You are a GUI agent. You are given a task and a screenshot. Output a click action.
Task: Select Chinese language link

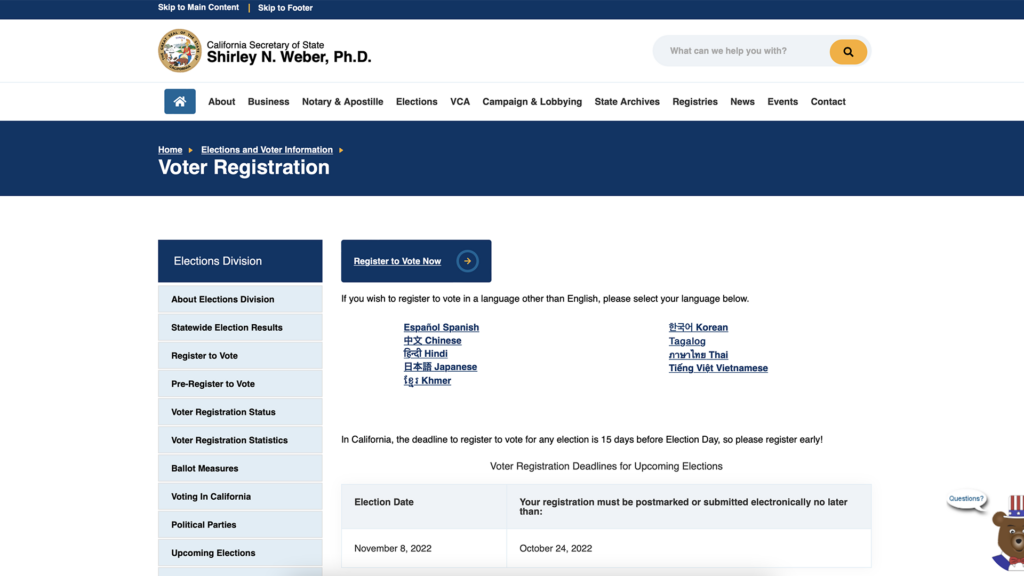point(432,341)
